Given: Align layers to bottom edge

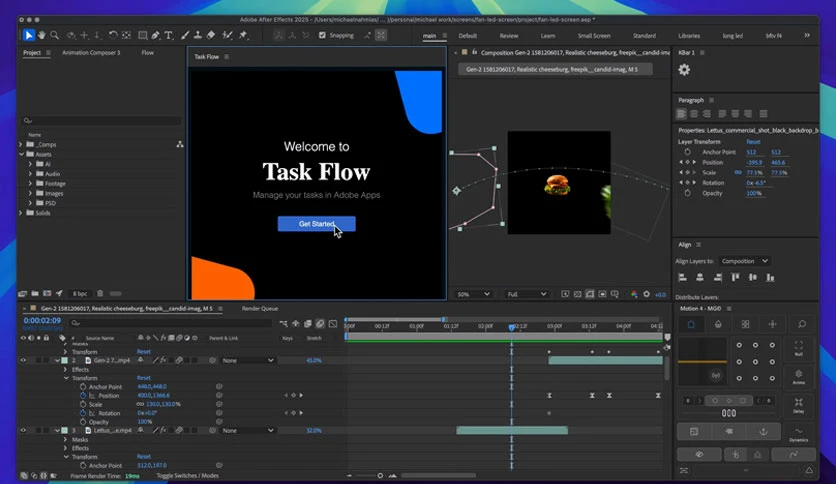Looking at the screenshot, I should pos(770,278).
